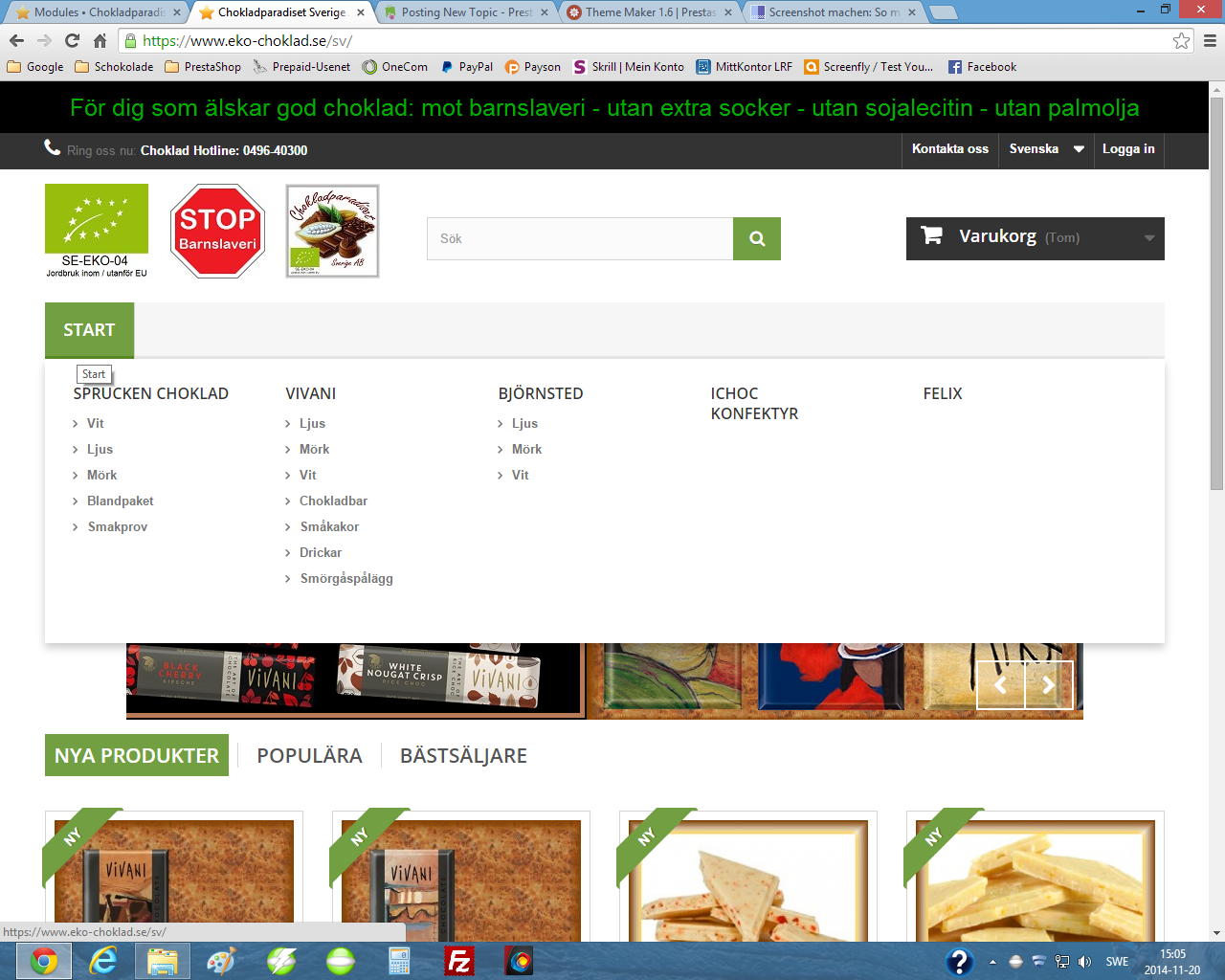This screenshot has height=980, width=1225.
Task: Go back with the browser back arrow
Action: point(16,40)
